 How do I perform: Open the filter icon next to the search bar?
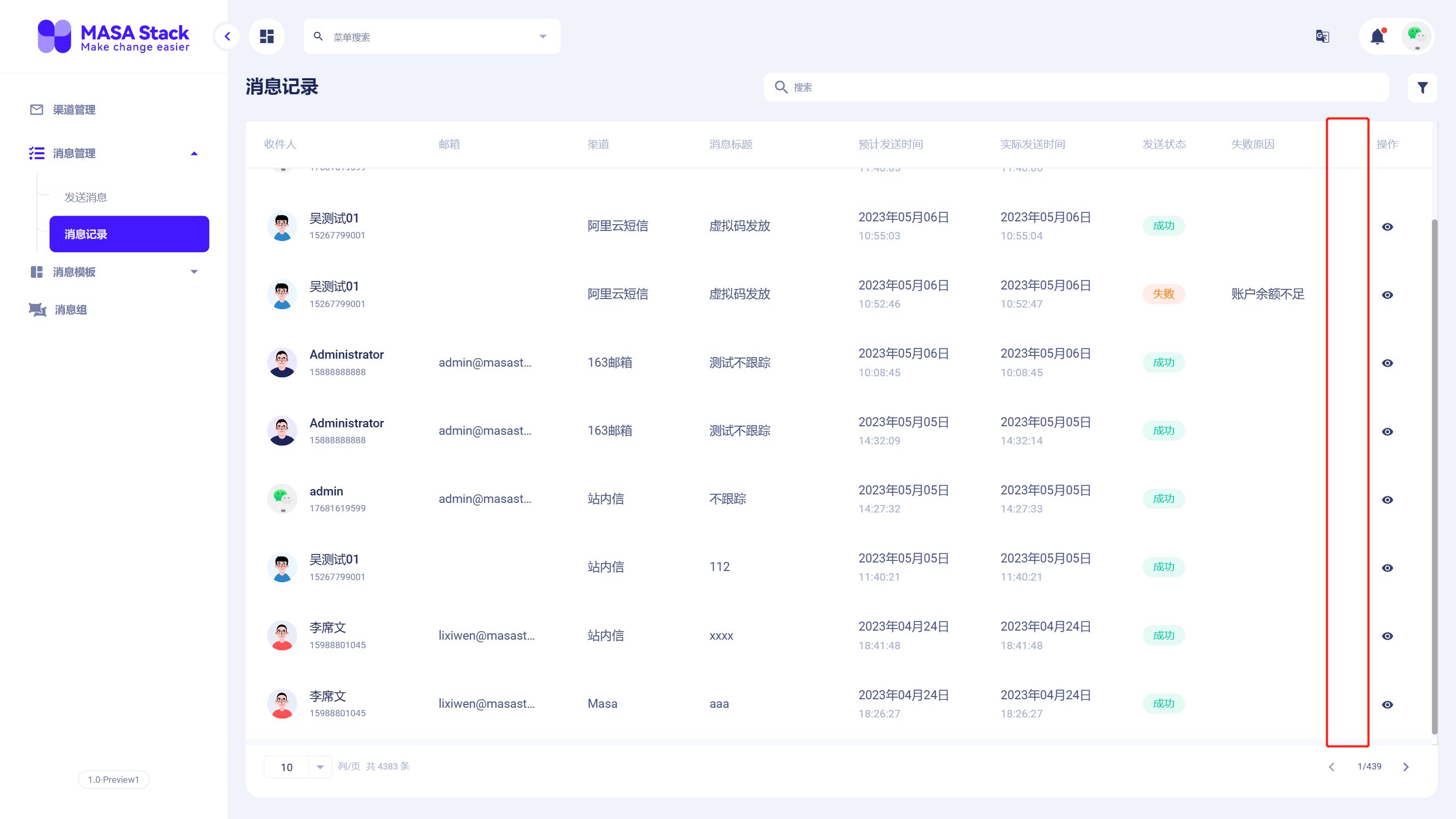pyautogui.click(x=1422, y=88)
